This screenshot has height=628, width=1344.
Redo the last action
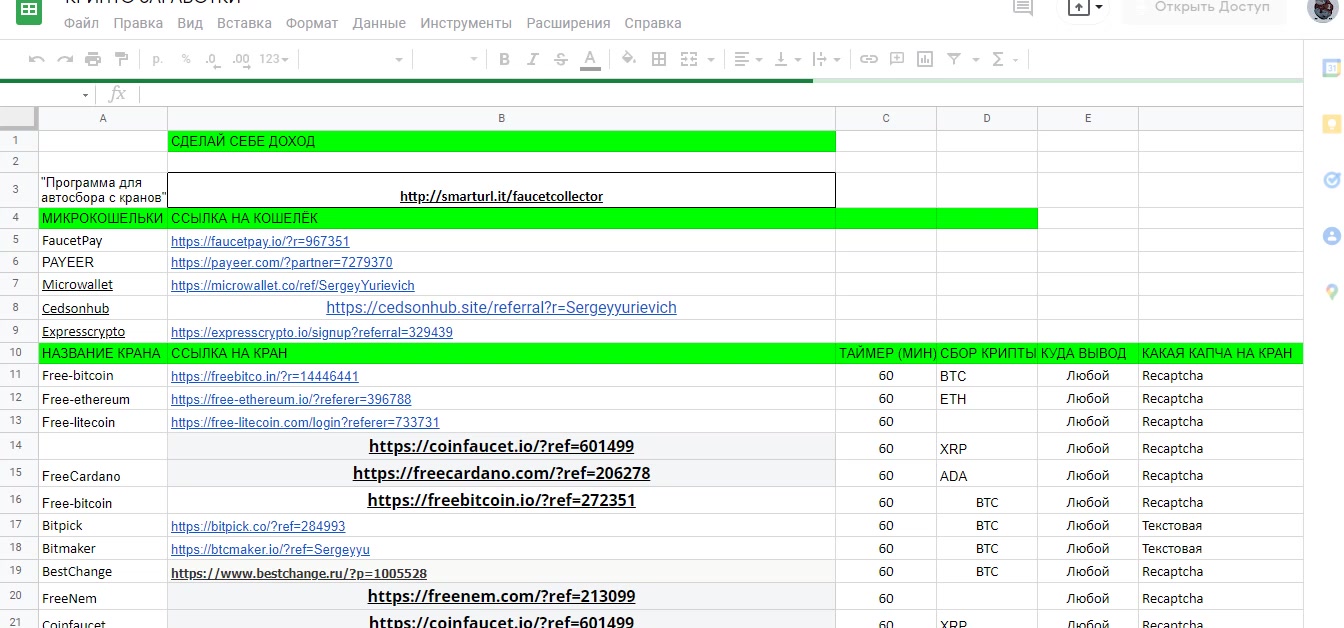(65, 60)
